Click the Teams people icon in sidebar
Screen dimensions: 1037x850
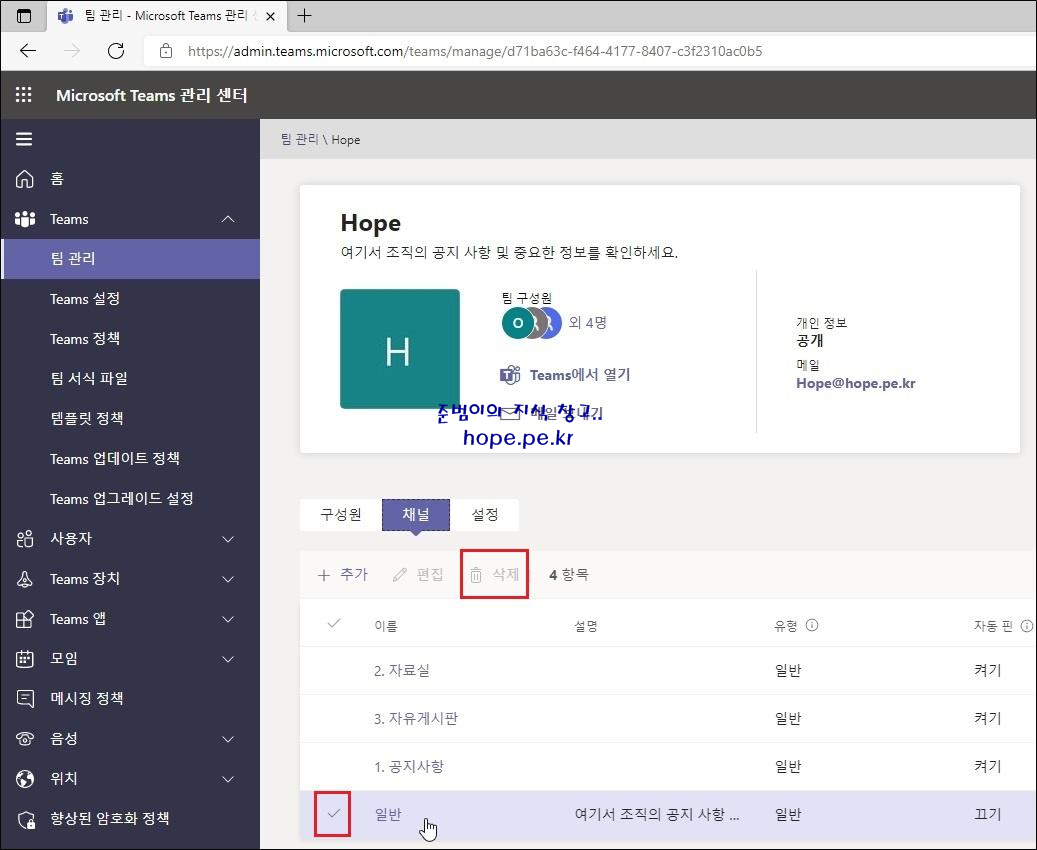[24, 219]
